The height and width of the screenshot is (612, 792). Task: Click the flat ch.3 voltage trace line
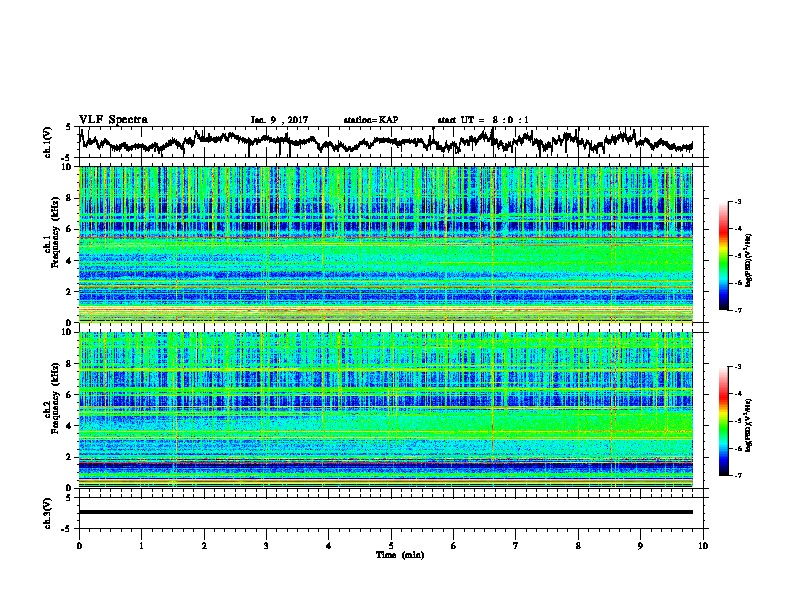click(386, 512)
